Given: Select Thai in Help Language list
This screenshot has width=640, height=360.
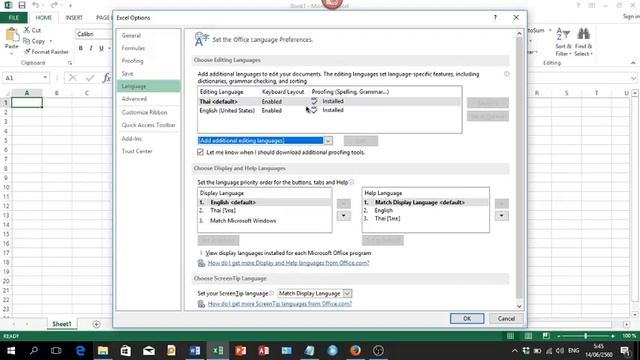Looking at the screenshot, I should [425, 219].
